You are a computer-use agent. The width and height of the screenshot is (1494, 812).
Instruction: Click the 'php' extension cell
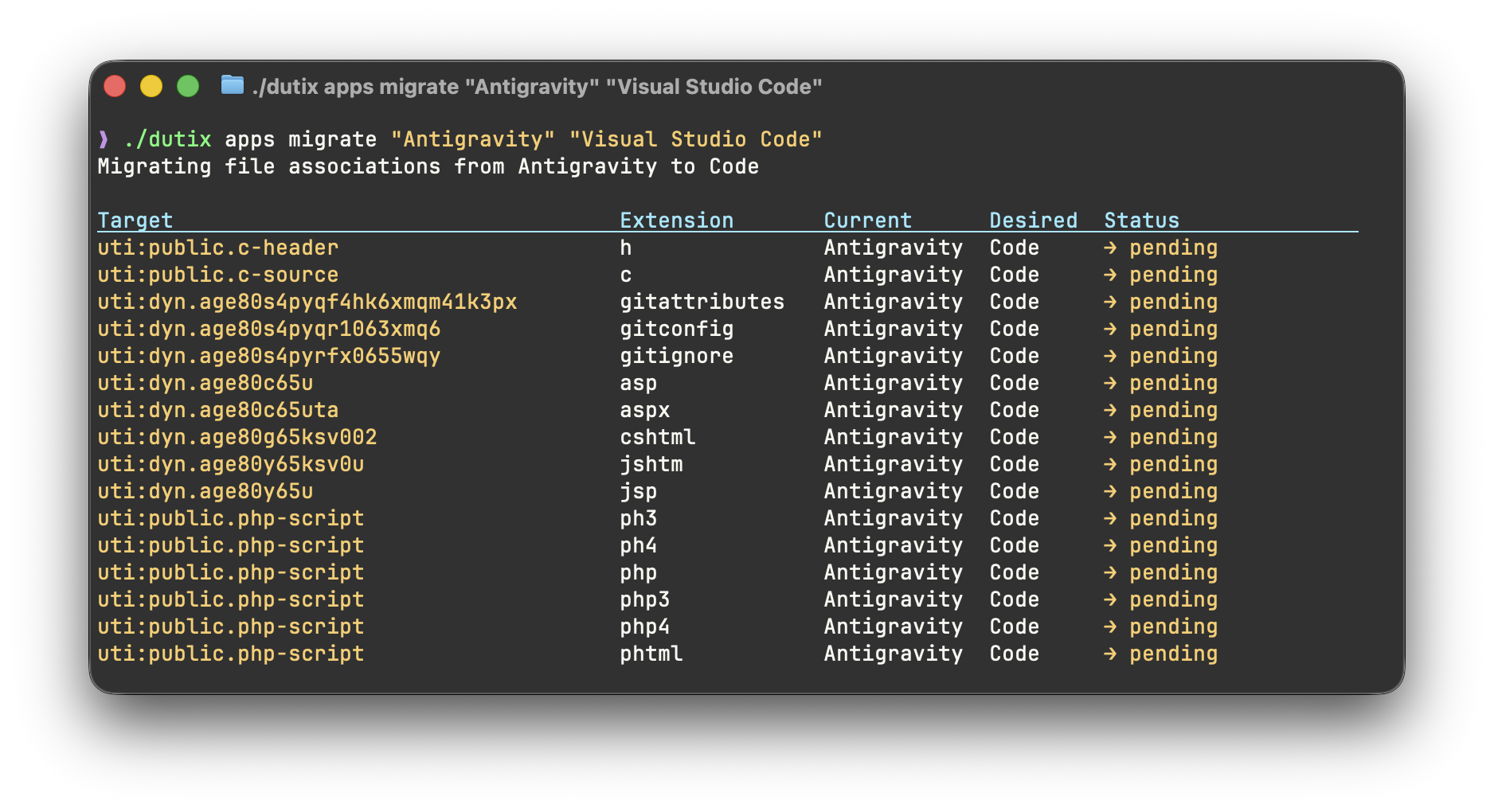click(639, 572)
